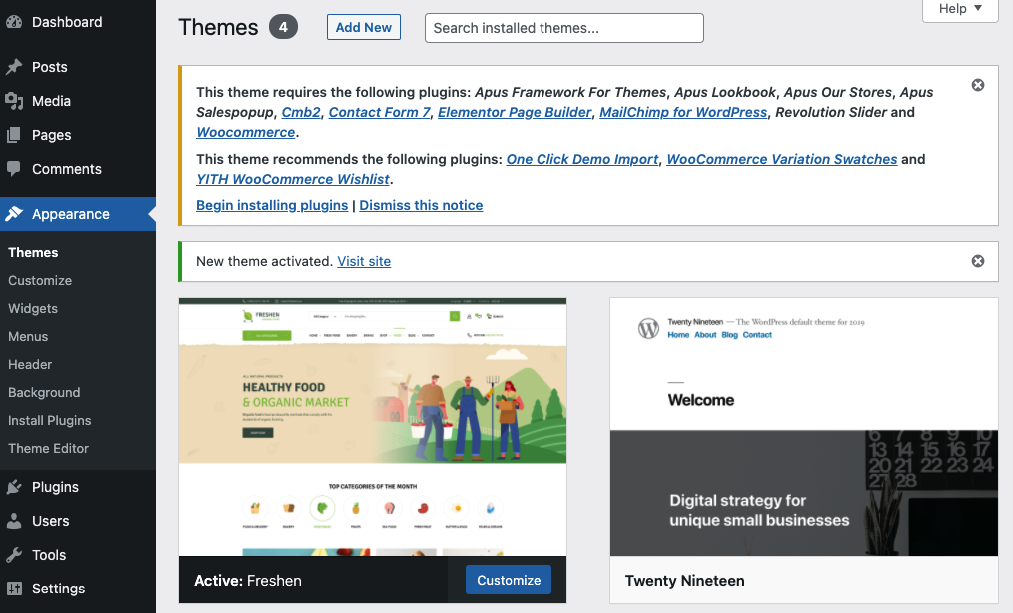Close the New theme activated notice
Screen dimensions: 1013x613
pos(978,261)
